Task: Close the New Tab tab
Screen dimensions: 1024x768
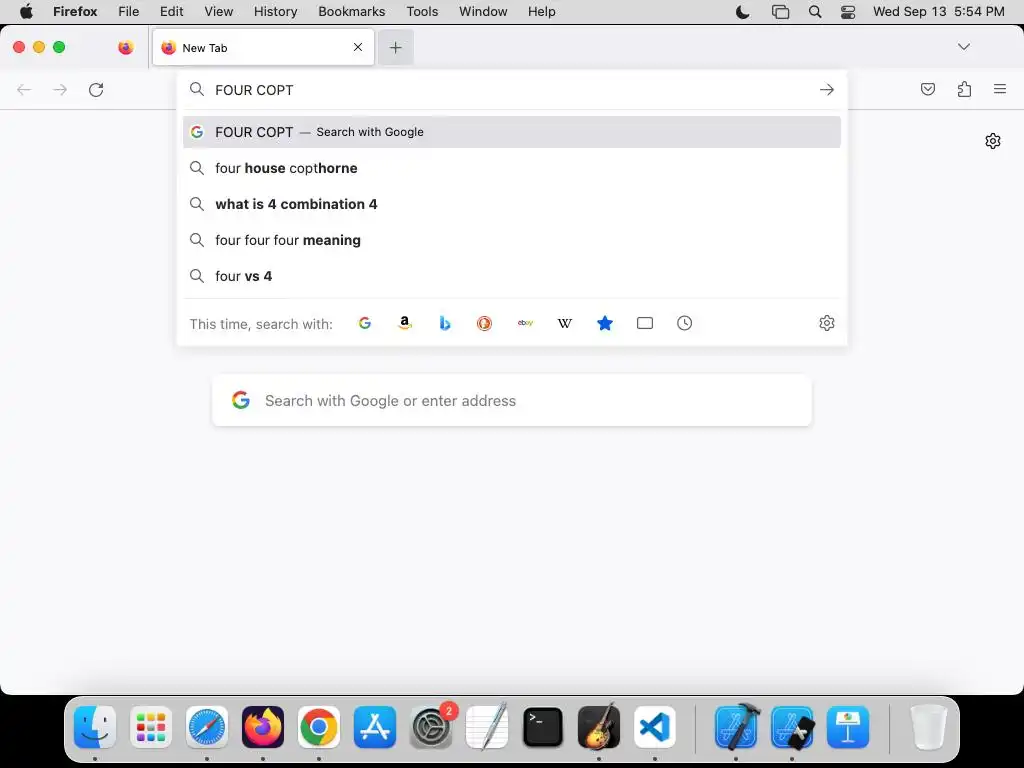Action: click(358, 47)
